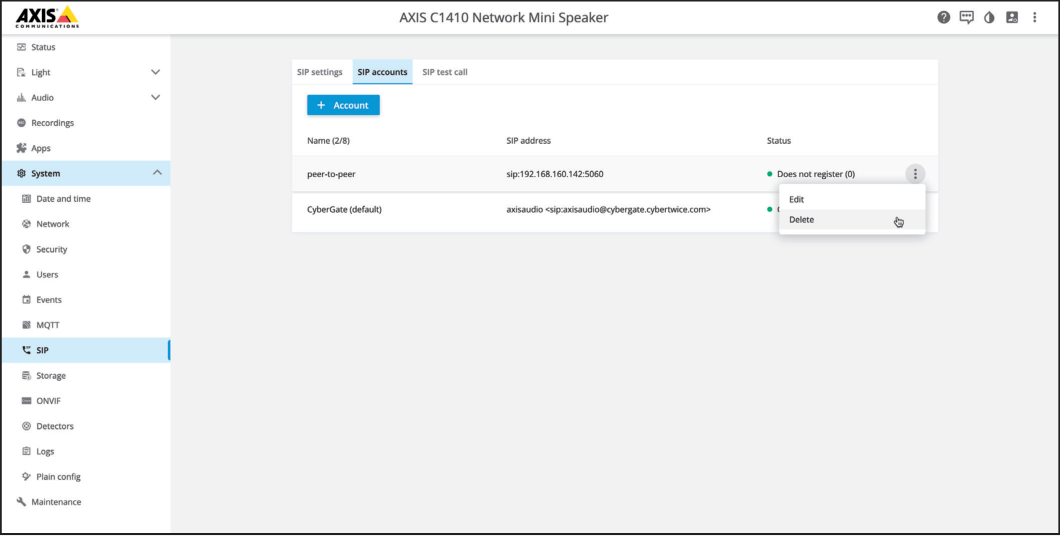Open the user account icon
The width and height of the screenshot is (1060, 537).
(x=1012, y=17)
